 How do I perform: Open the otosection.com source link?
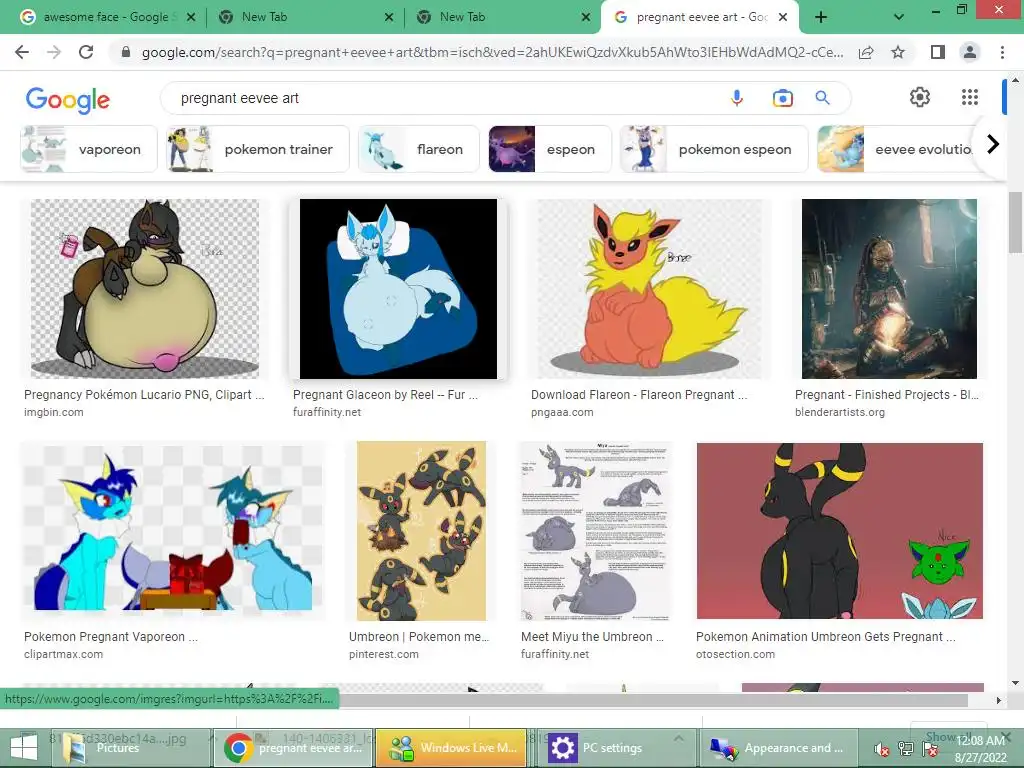pos(735,654)
